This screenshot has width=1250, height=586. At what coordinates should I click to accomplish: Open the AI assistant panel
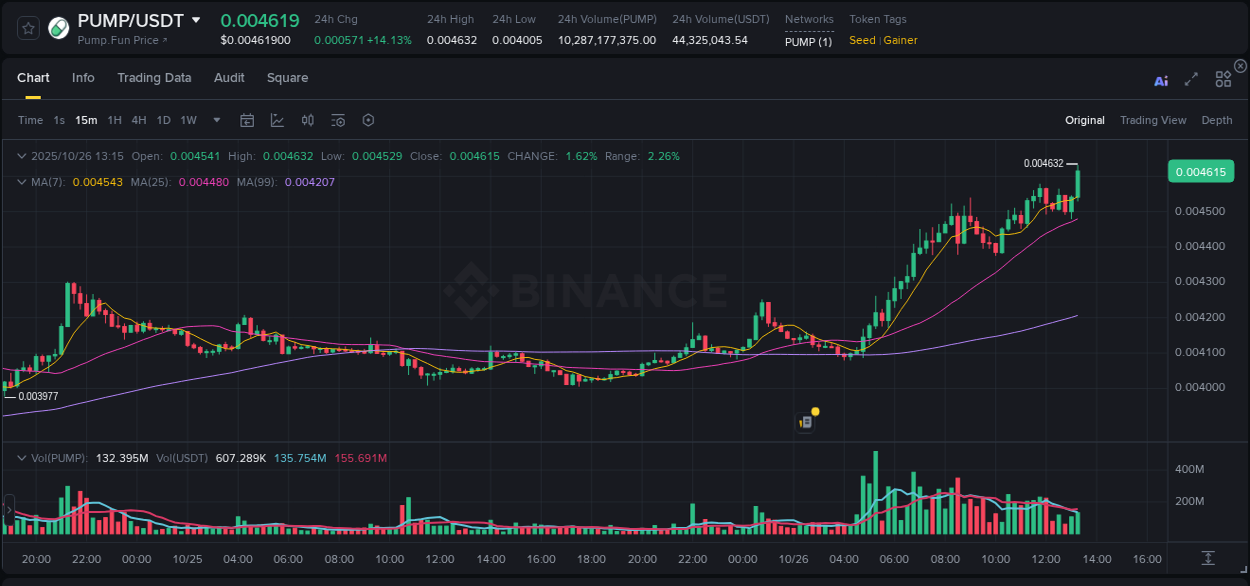(x=1161, y=80)
